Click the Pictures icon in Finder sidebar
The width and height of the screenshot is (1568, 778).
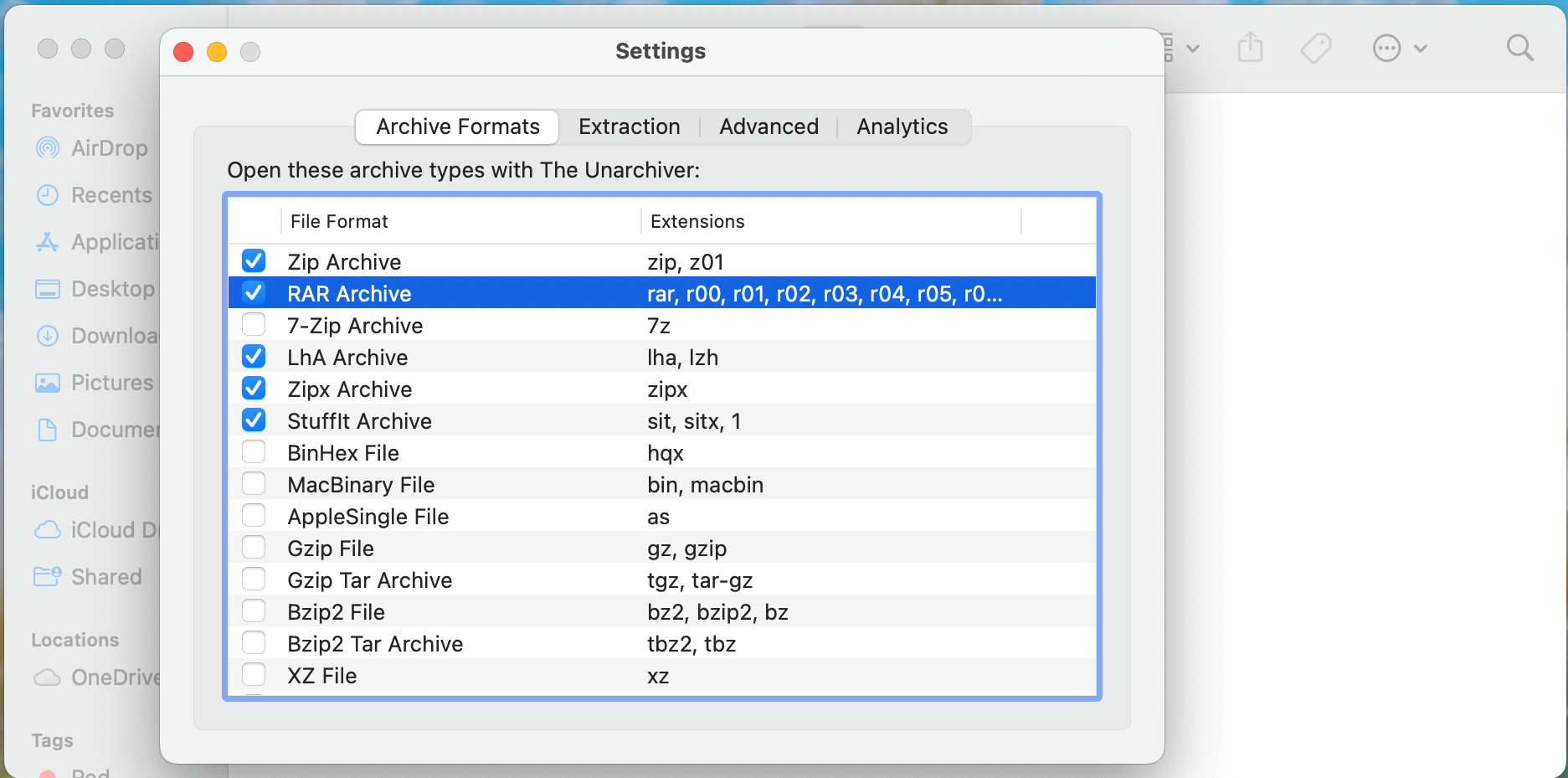coord(48,383)
